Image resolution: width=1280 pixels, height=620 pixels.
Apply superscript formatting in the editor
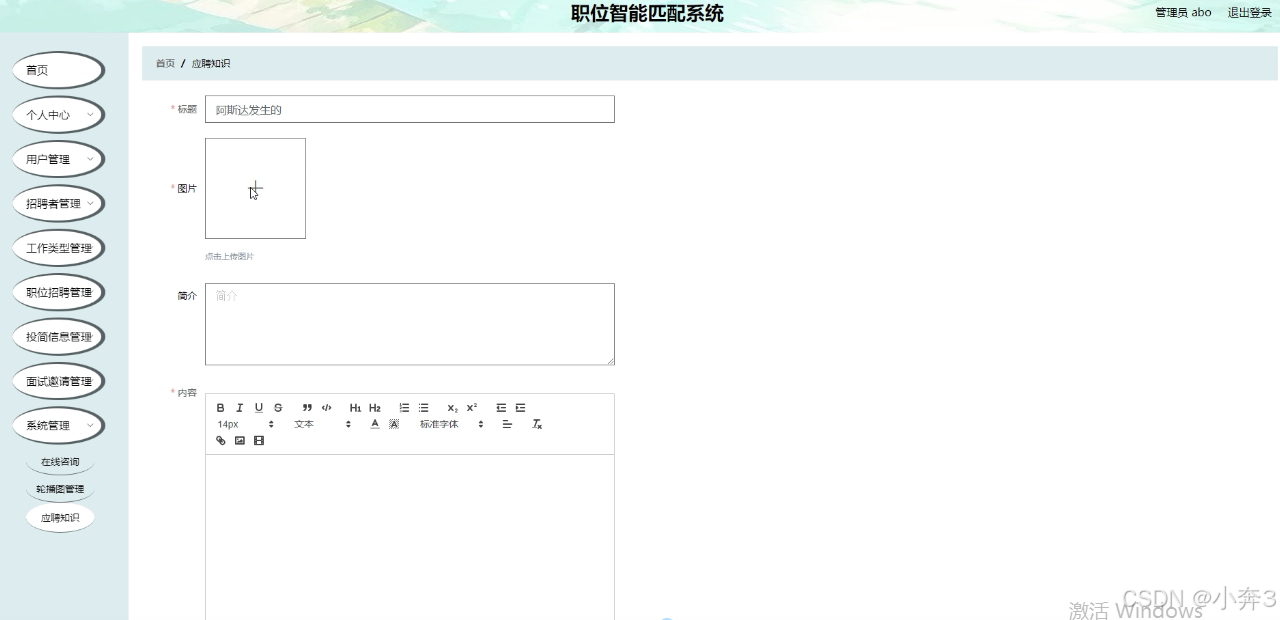click(x=470, y=408)
